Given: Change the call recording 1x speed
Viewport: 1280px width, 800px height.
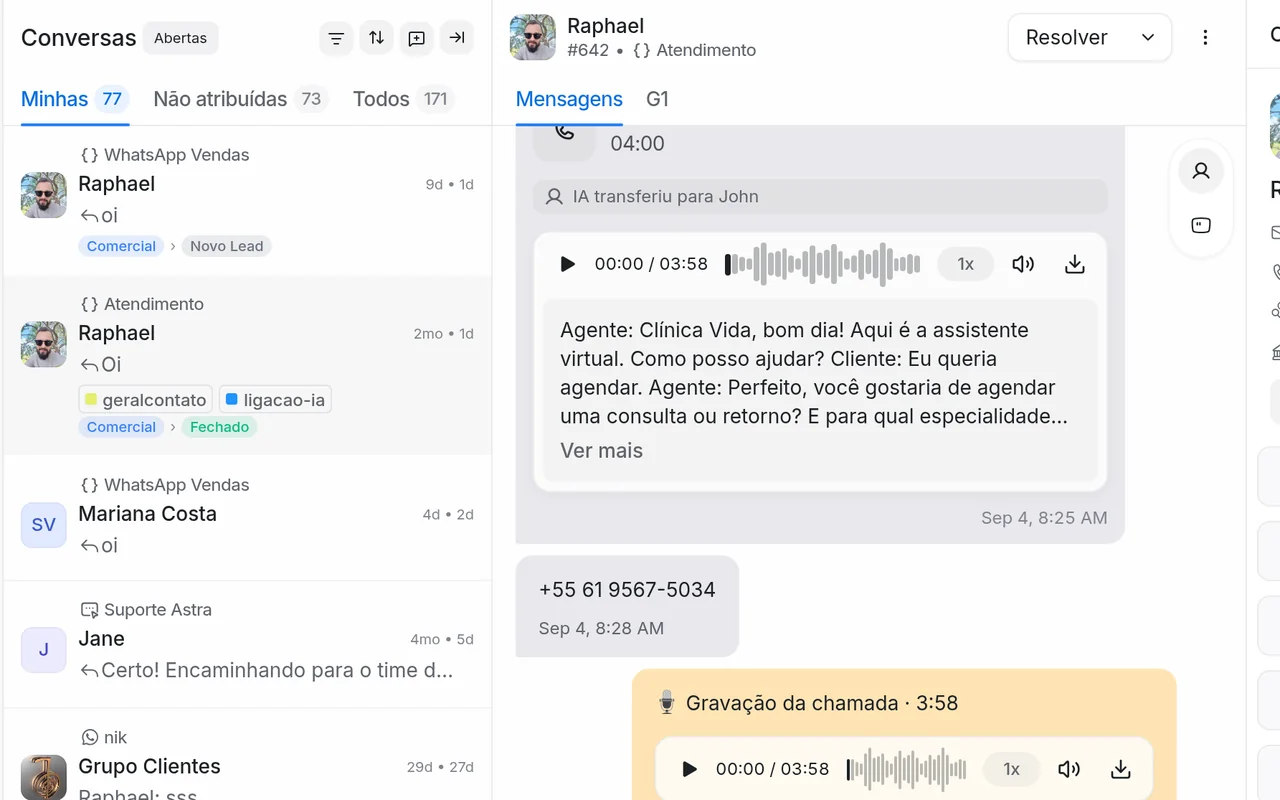Looking at the screenshot, I should pyautogui.click(x=1011, y=769).
